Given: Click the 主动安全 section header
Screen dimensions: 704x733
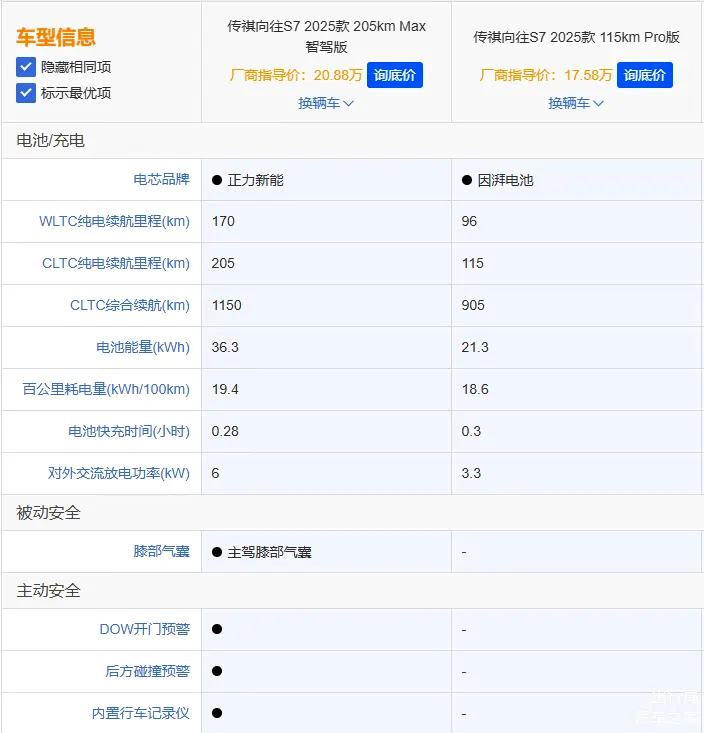Looking at the screenshot, I should 49,591.
